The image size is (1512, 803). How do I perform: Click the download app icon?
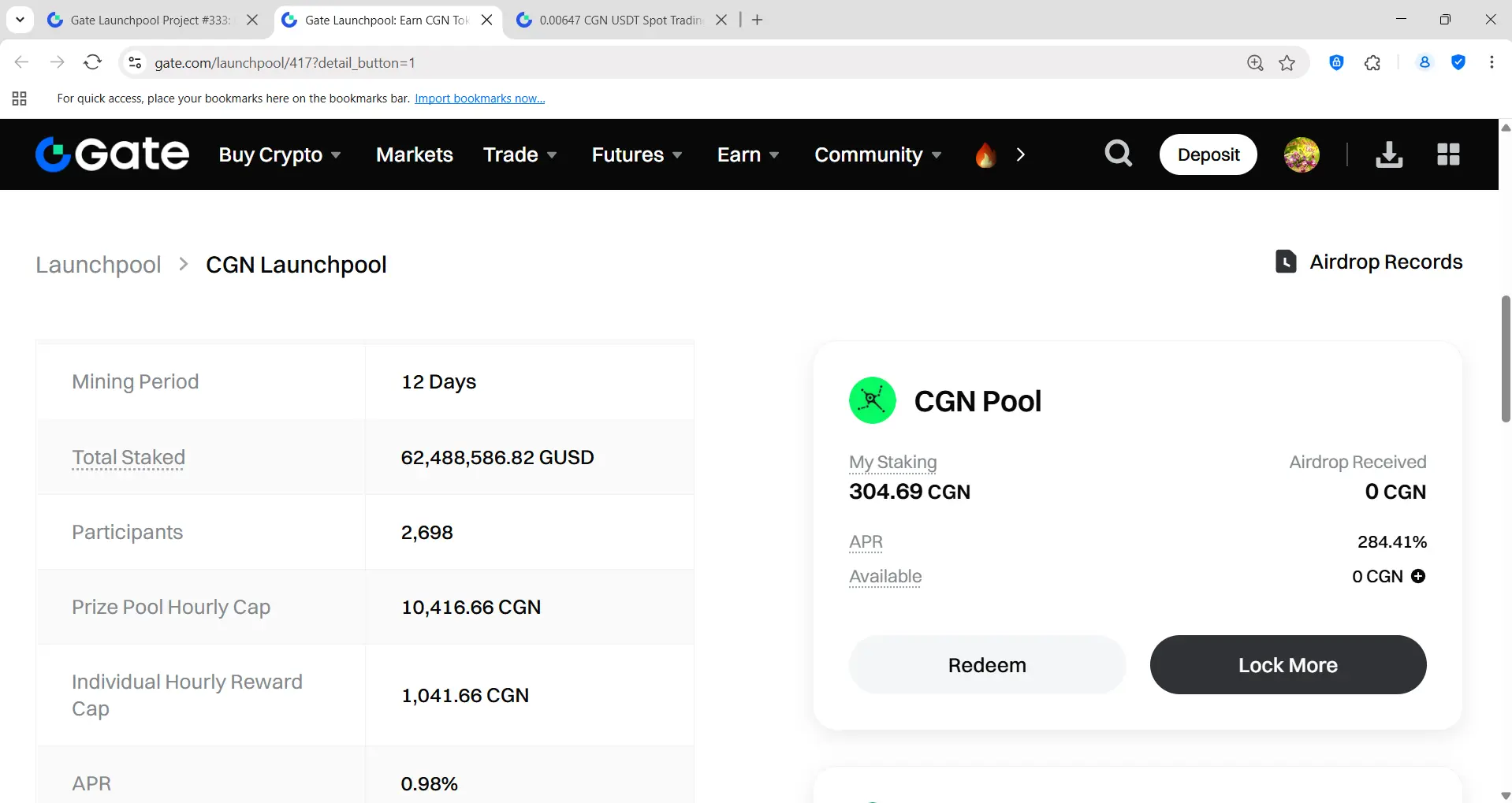pyautogui.click(x=1389, y=154)
